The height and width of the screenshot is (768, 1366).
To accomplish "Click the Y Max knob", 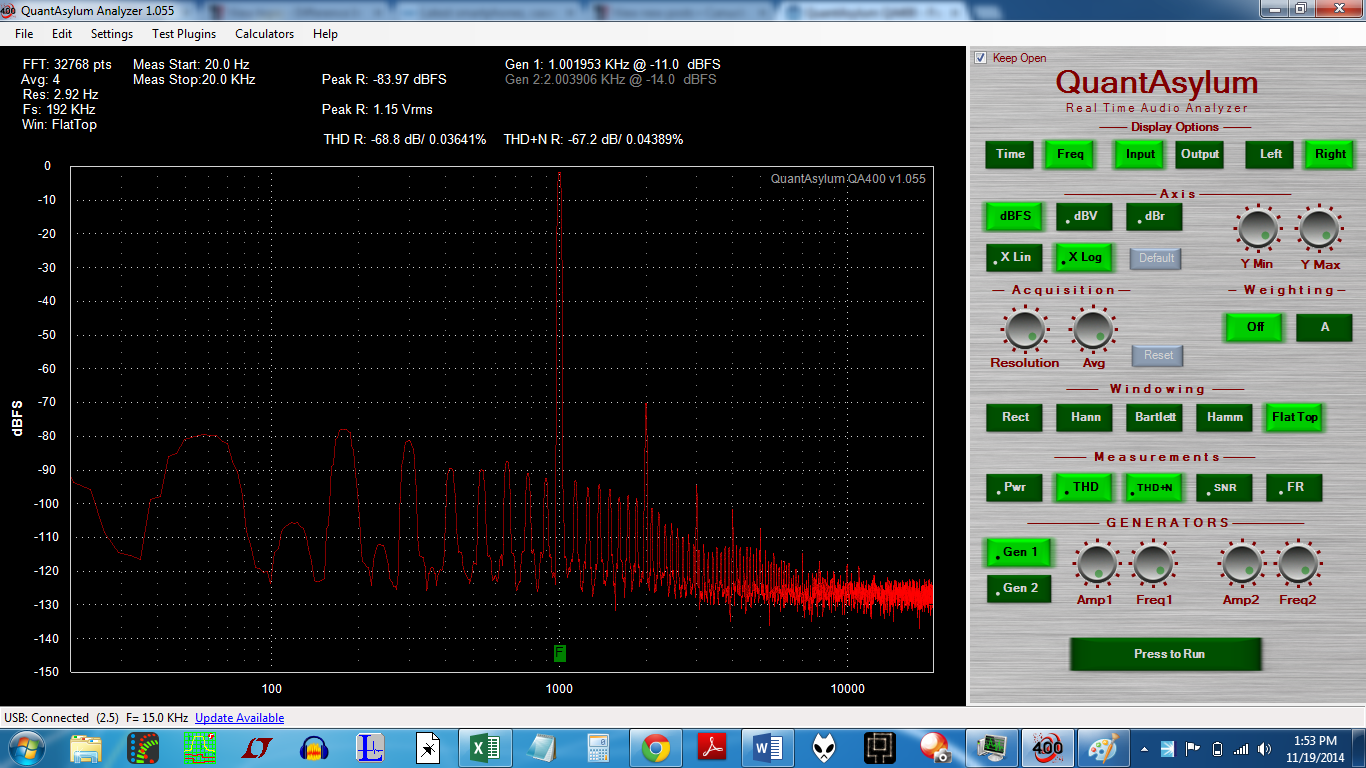I will (1319, 229).
